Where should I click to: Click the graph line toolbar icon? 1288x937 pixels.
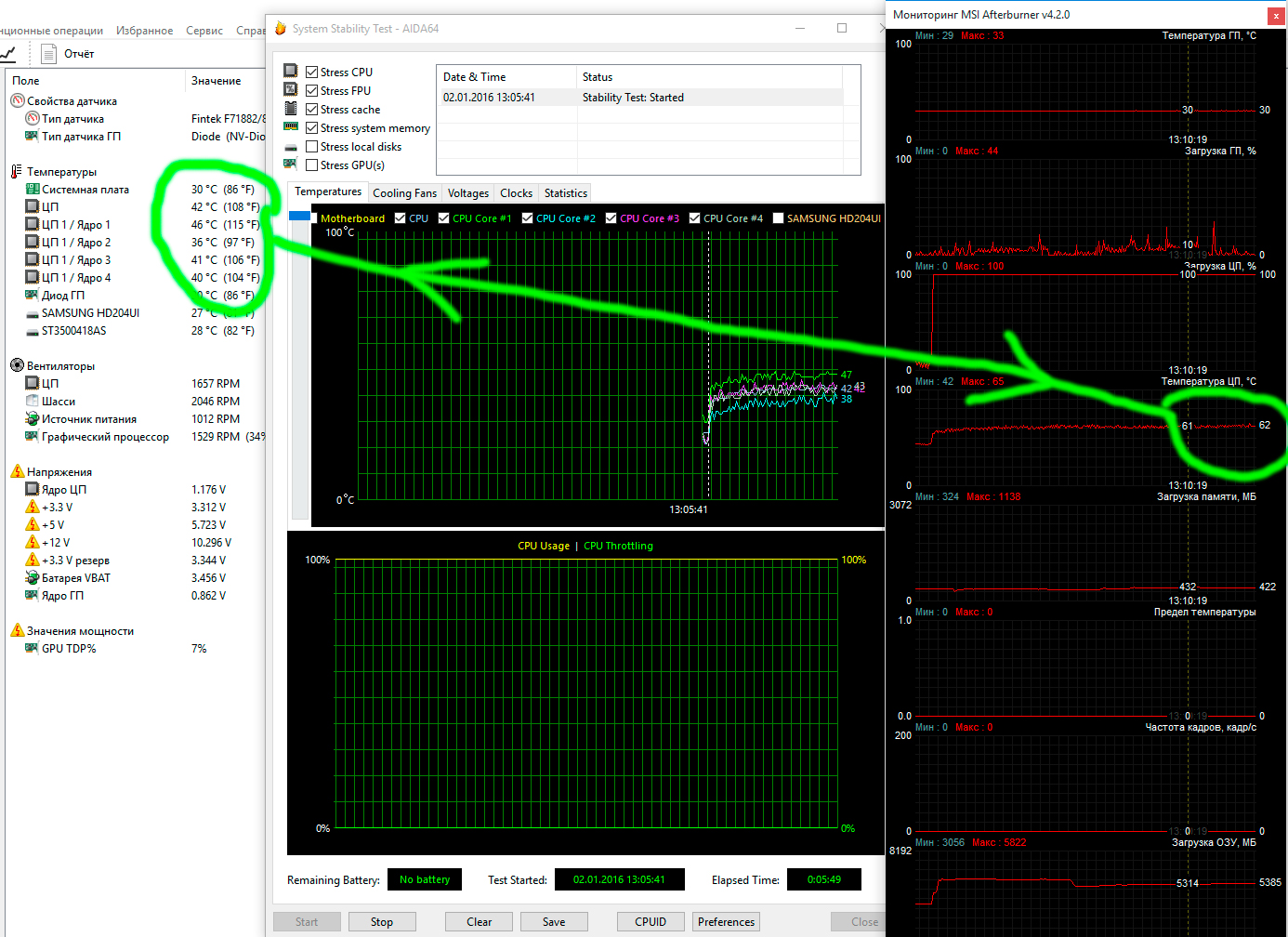(8, 54)
